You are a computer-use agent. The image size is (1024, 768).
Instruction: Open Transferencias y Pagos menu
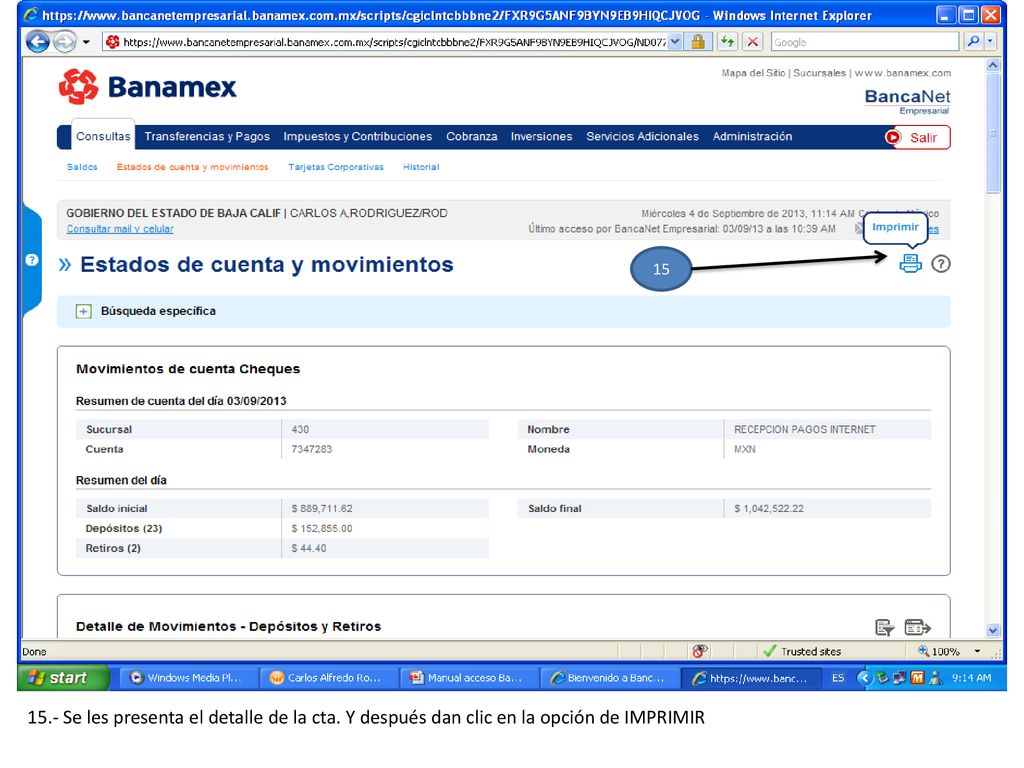coord(207,136)
